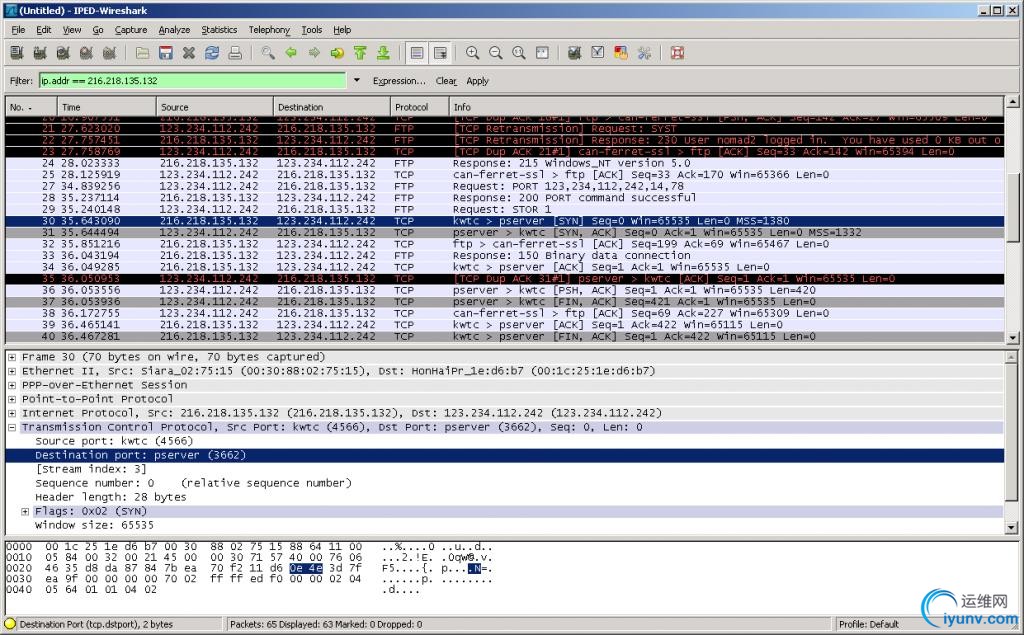
Task: Click the Zoom in icon
Action: [x=472, y=53]
